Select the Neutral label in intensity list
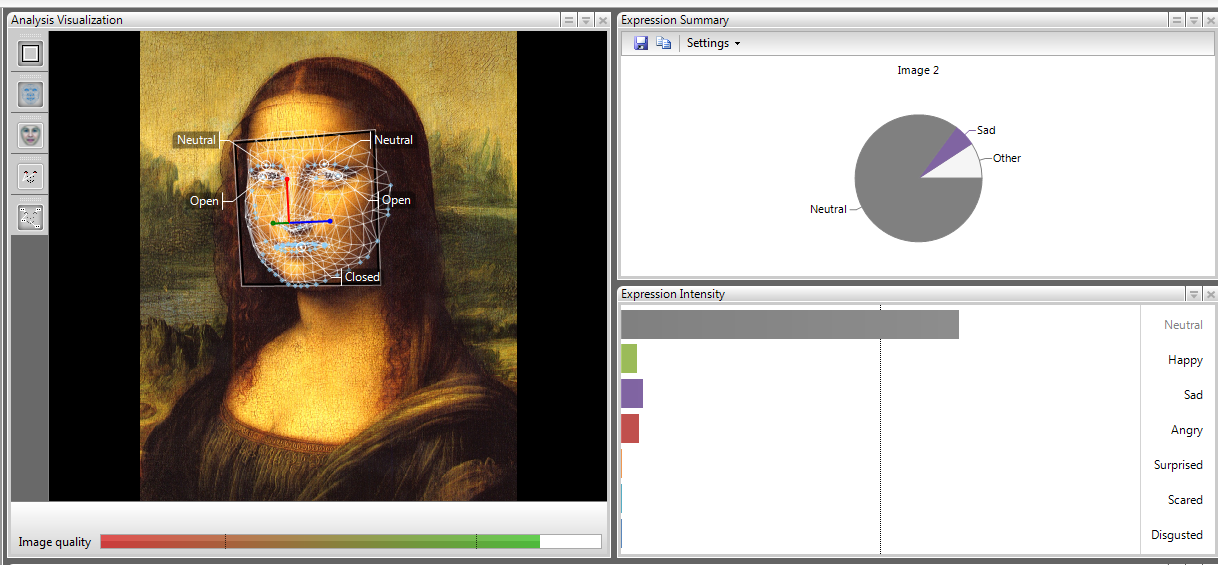Image resolution: width=1218 pixels, height=565 pixels. click(x=1183, y=325)
